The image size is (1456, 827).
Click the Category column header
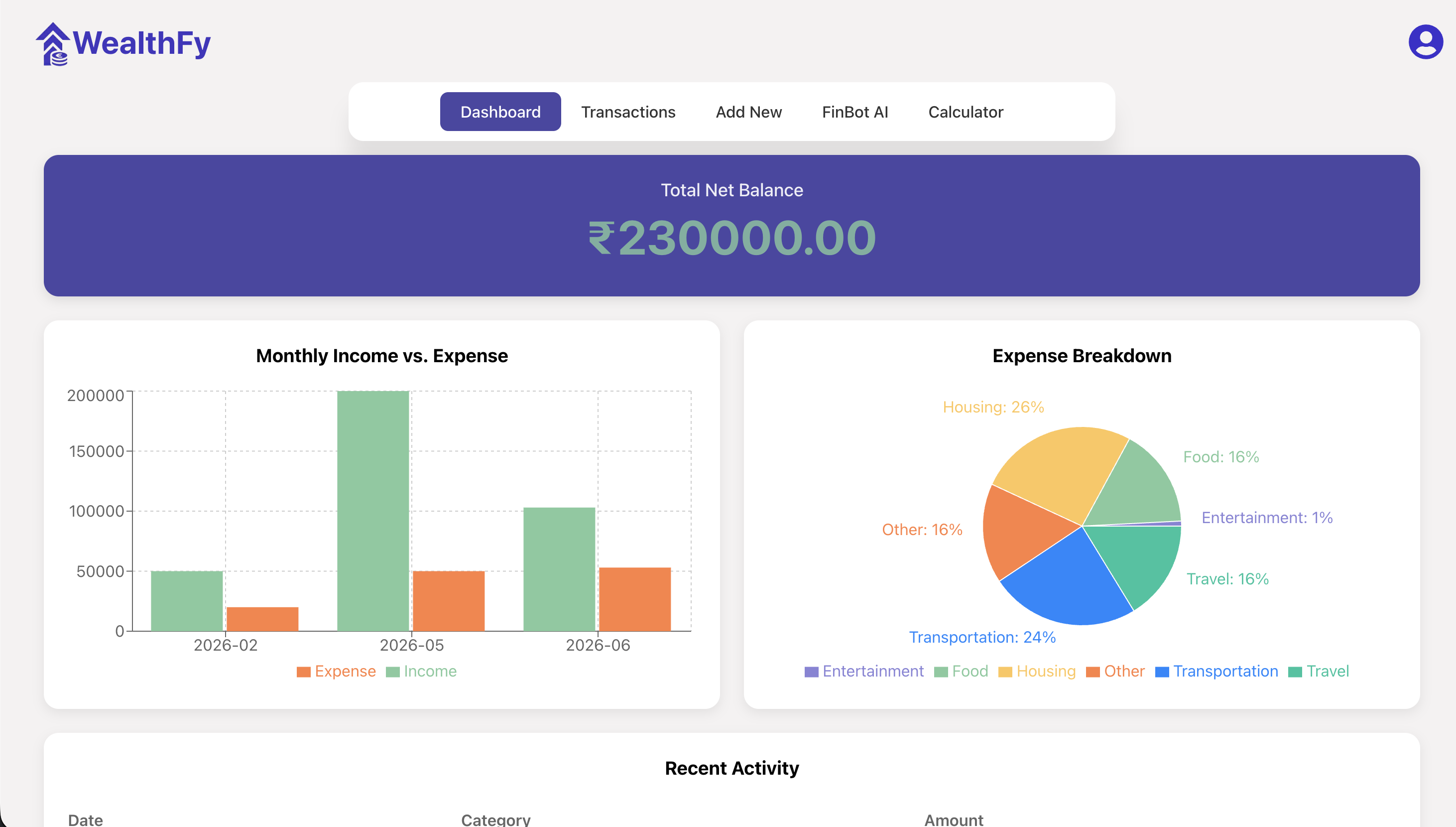tap(495, 820)
